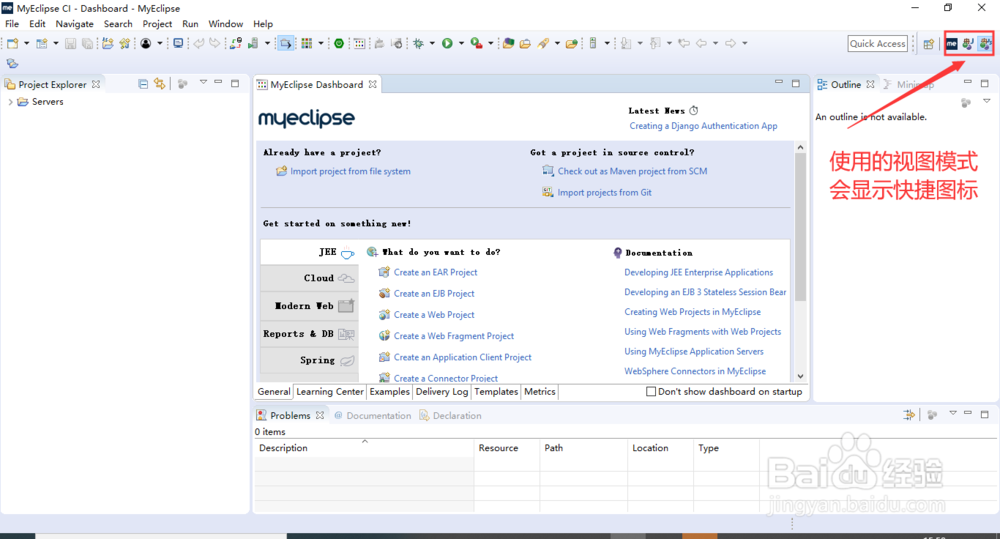Click the pencil/marker toolbar icon
Image resolution: width=1000 pixels, height=539 pixels.
pos(543,43)
